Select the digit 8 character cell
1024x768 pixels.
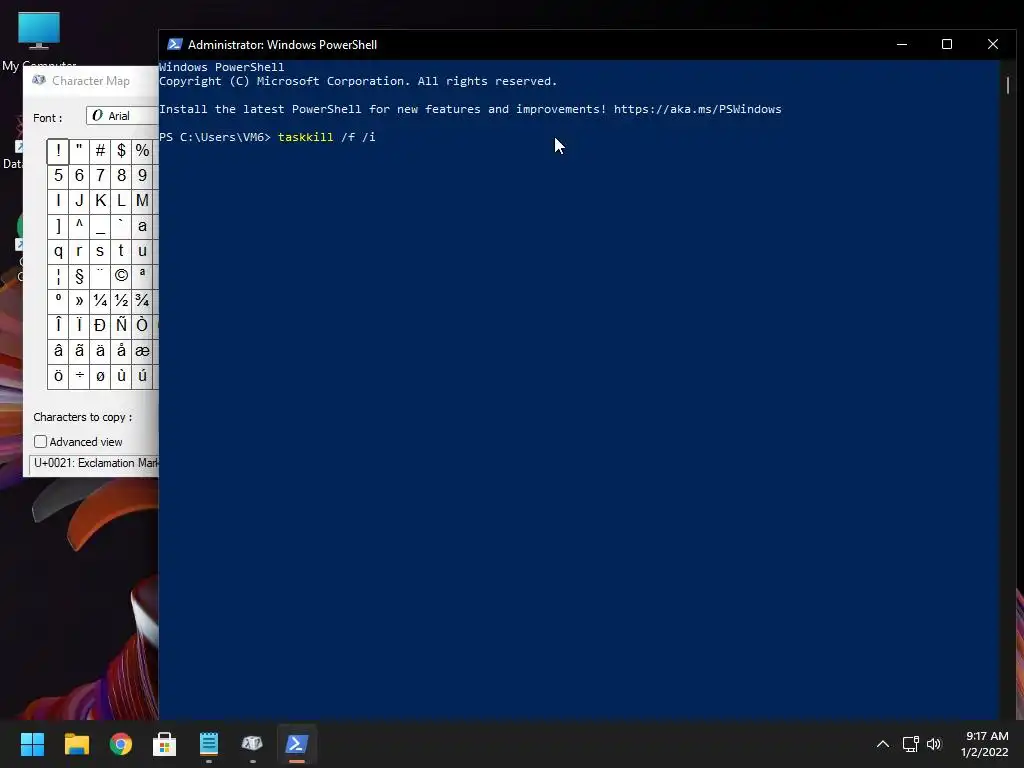[x=121, y=176]
